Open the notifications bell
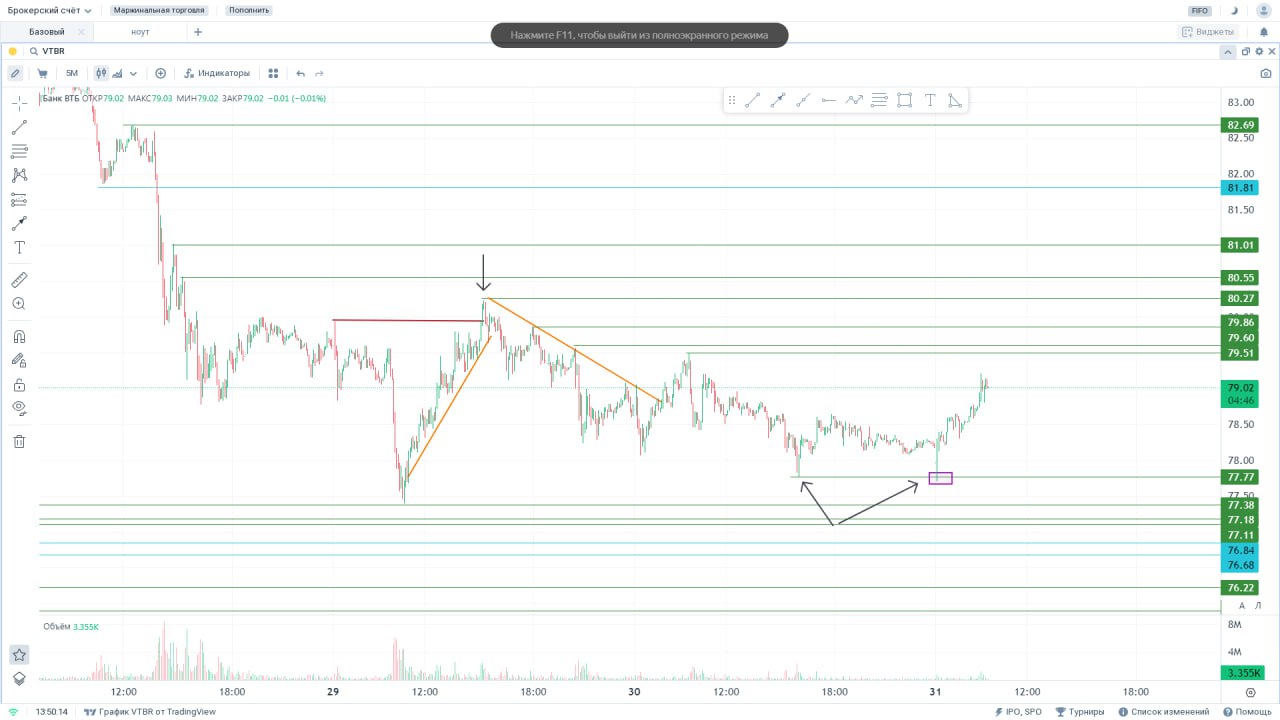1280x720 pixels. pyautogui.click(x=1263, y=32)
